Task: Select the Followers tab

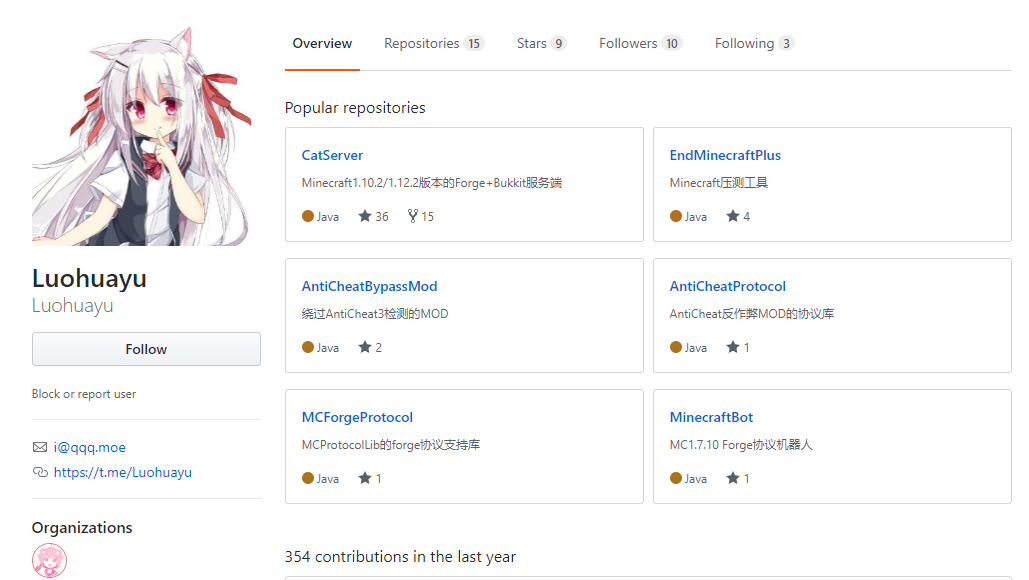Action: point(640,43)
